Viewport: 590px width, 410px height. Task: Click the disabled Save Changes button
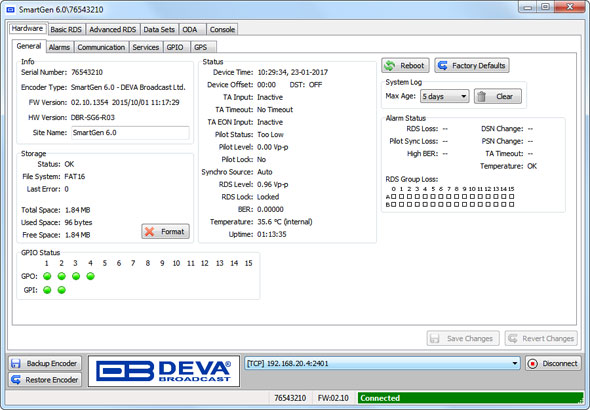tap(463, 339)
